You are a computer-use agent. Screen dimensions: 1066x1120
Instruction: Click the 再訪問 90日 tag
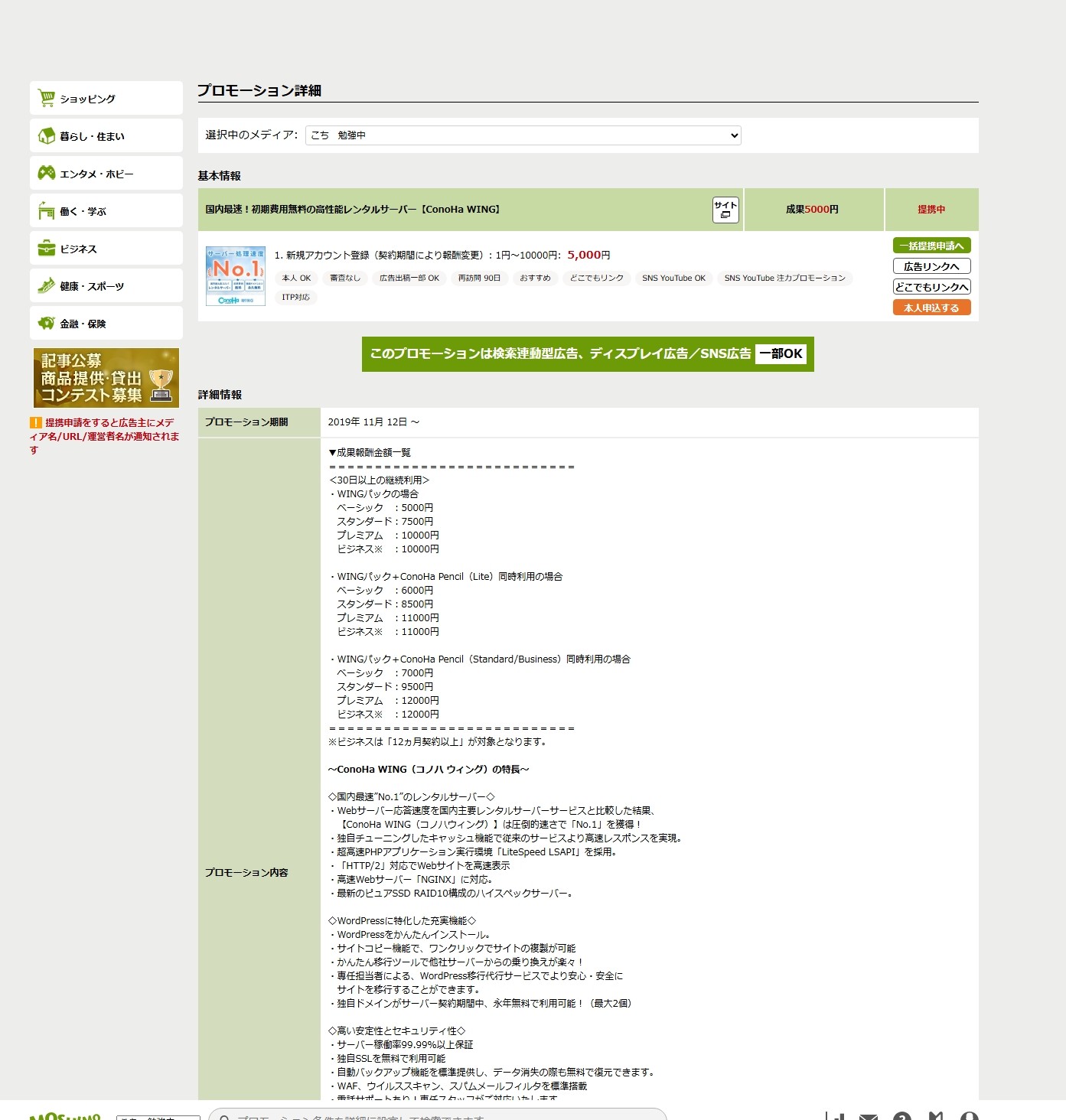tap(480, 278)
